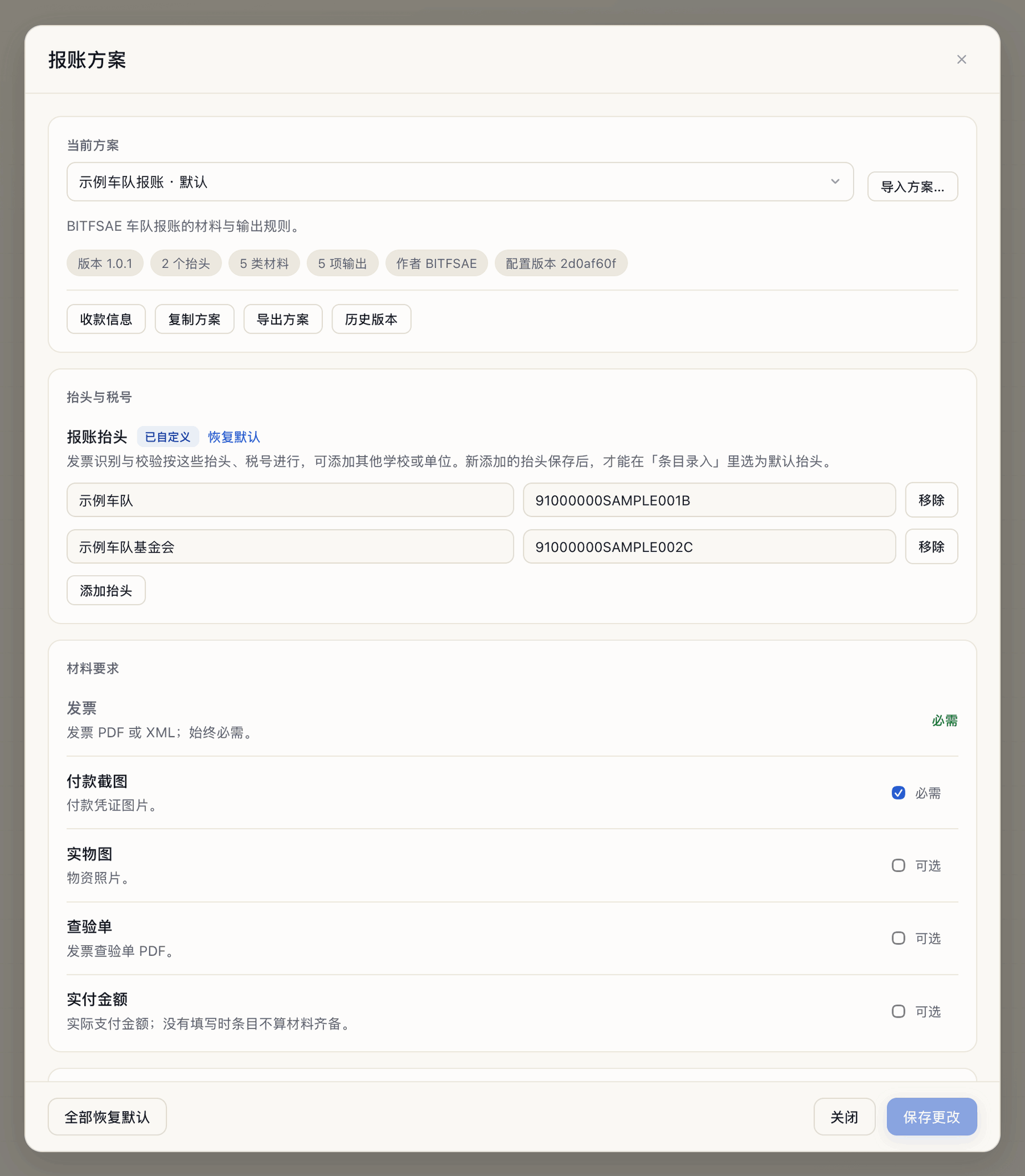The image size is (1025, 1176).
Task: Remove the 示例车队 title row
Action: pyautogui.click(x=931, y=500)
